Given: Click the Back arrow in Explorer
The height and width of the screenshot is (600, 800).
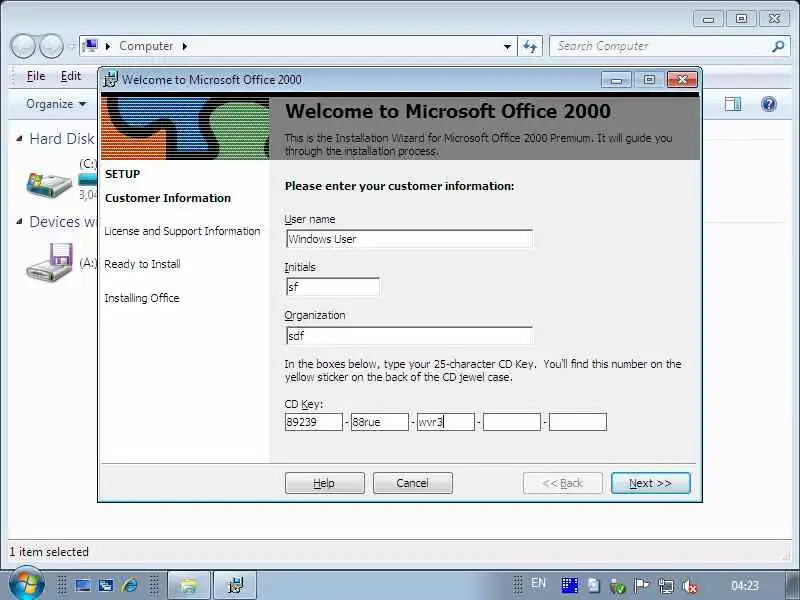Looking at the screenshot, I should [22, 46].
